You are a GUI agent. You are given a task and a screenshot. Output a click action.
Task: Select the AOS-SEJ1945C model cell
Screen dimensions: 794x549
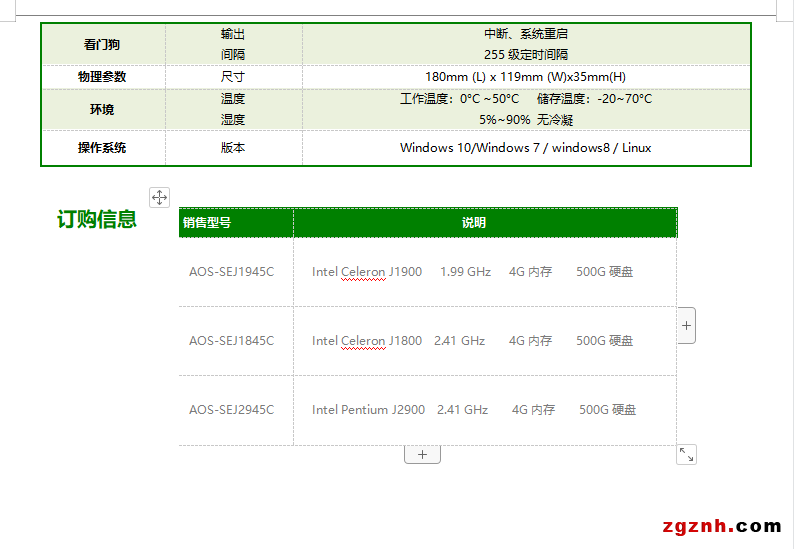231,272
